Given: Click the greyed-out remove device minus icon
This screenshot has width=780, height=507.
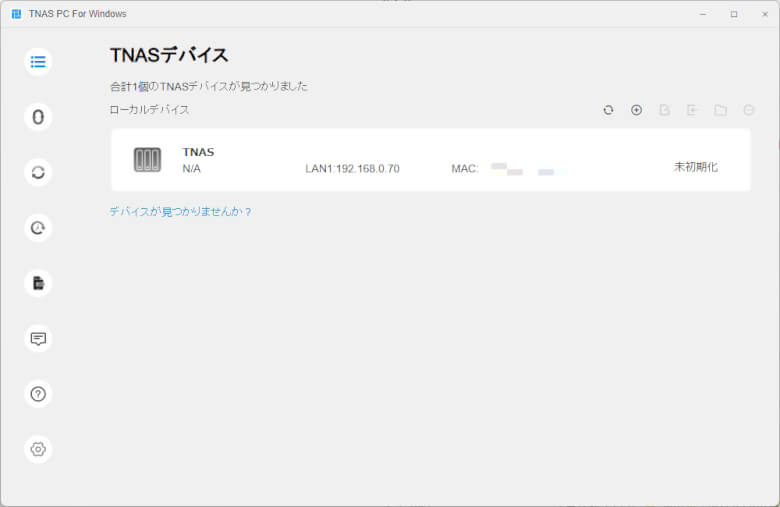Looking at the screenshot, I should tap(748, 110).
